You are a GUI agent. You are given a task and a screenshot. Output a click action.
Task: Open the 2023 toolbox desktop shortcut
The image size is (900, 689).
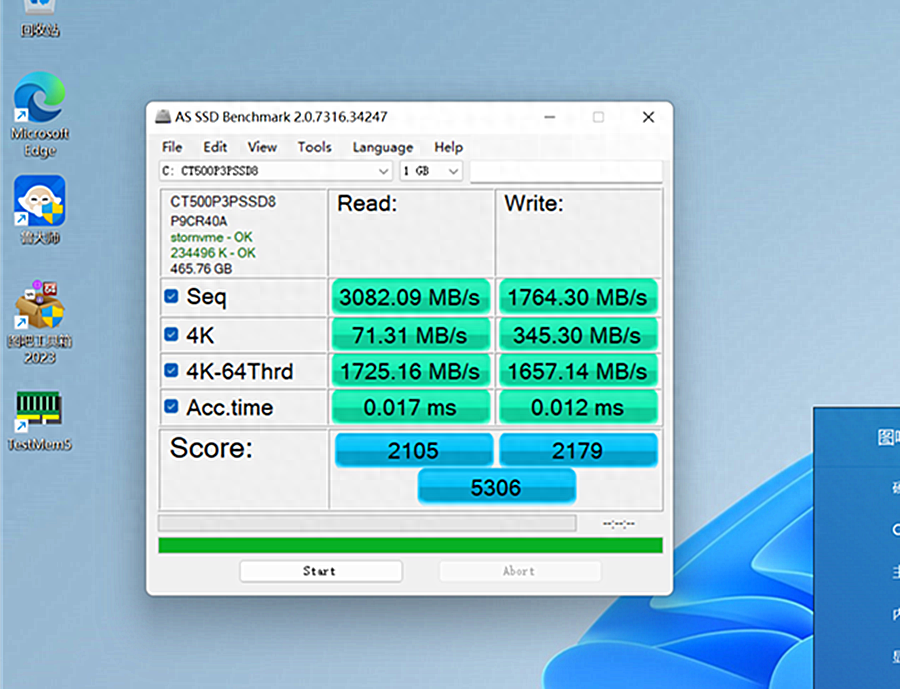coord(40,322)
